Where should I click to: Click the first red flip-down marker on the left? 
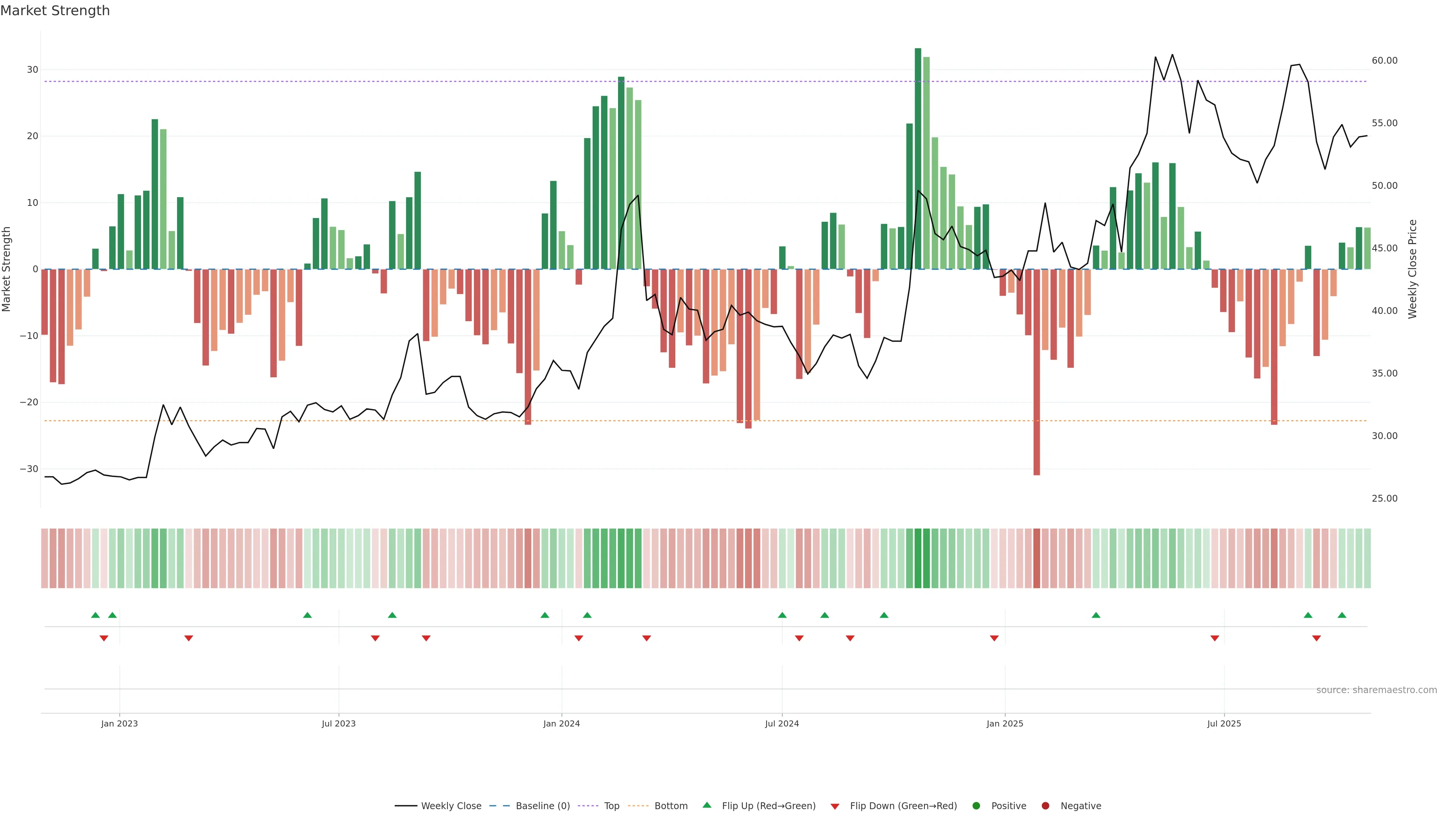coord(104,638)
